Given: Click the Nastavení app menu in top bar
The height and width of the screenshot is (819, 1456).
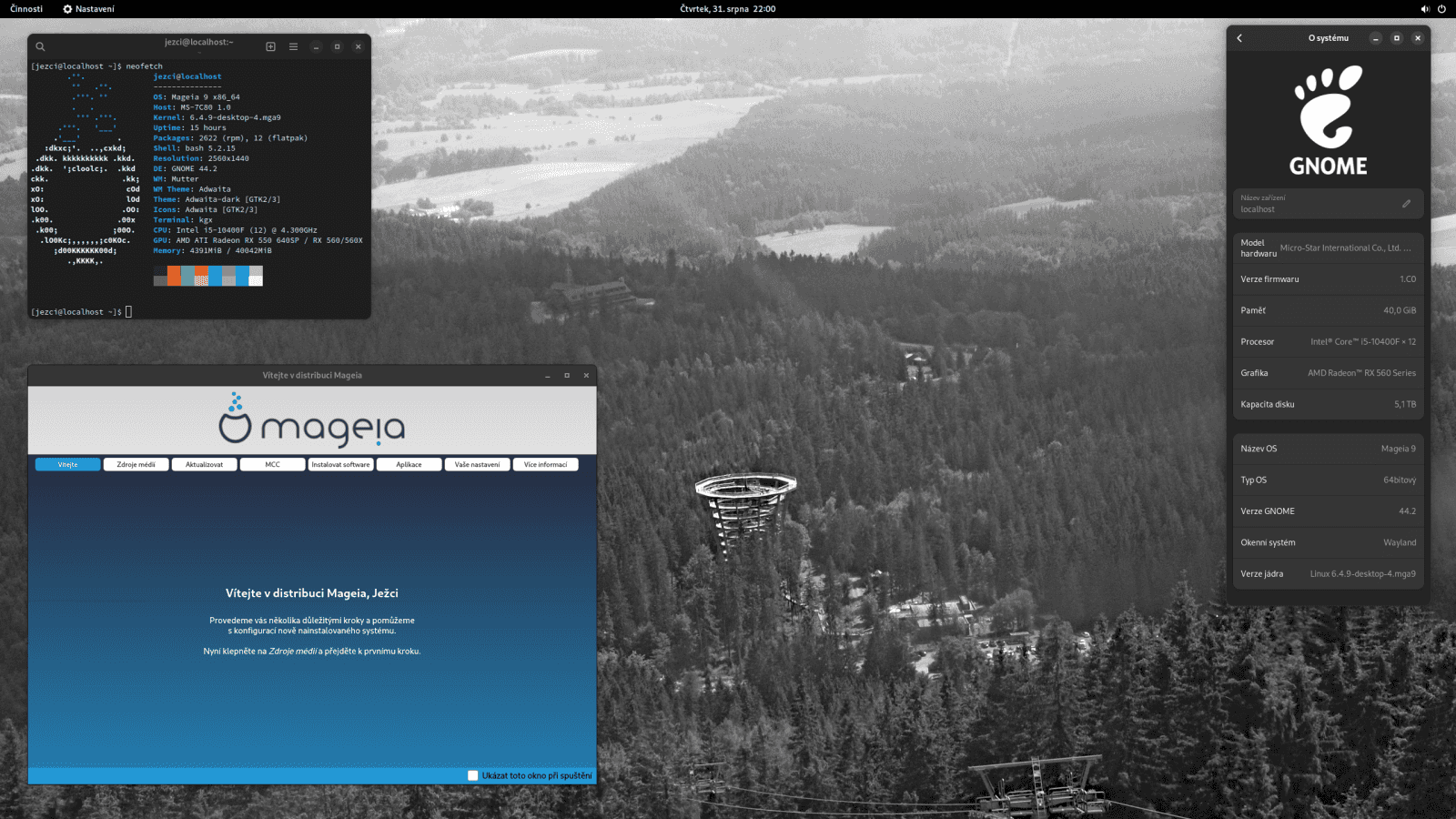Looking at the screenshot, I should tap(88, 9).
